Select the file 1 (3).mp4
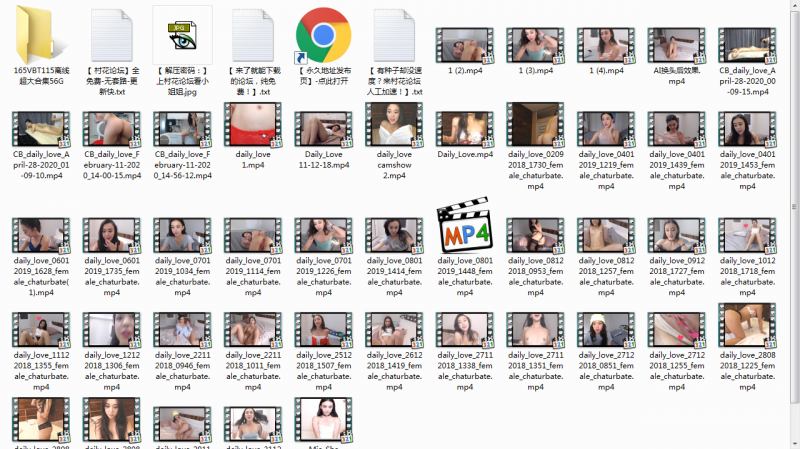 536,46
